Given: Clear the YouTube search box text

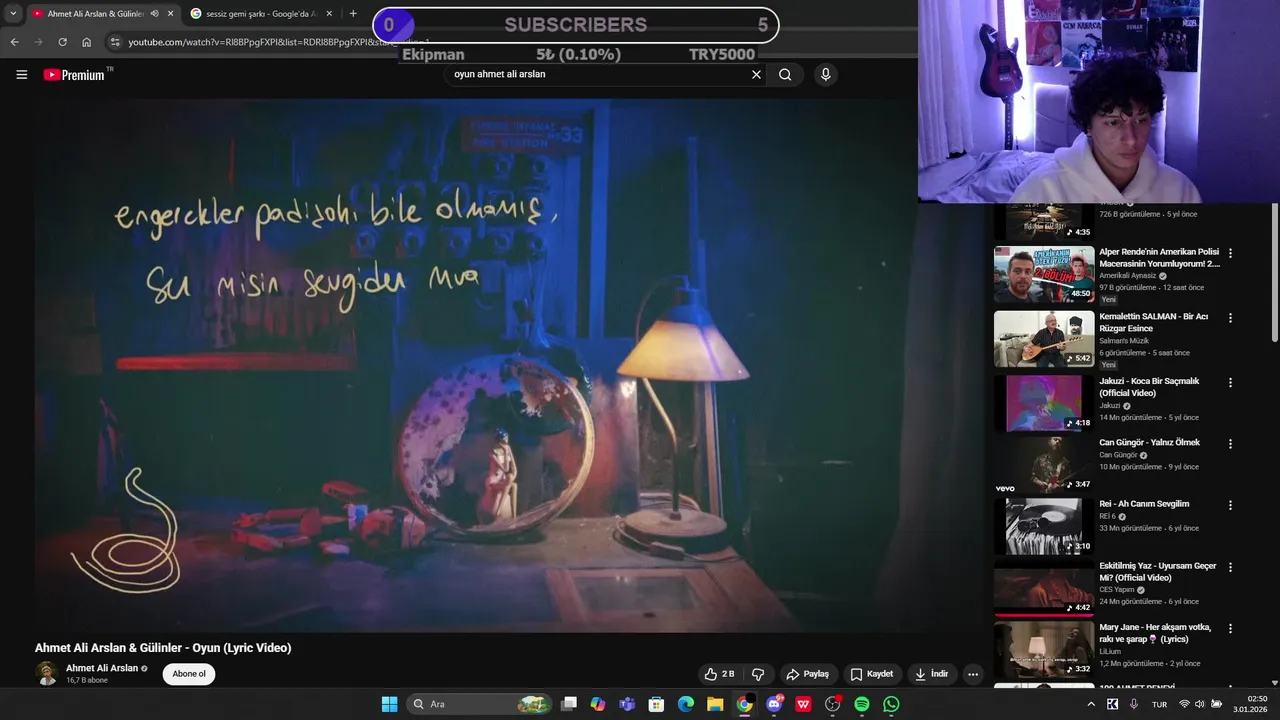Looking at the screenshot, I should click(x=756, y=74).
